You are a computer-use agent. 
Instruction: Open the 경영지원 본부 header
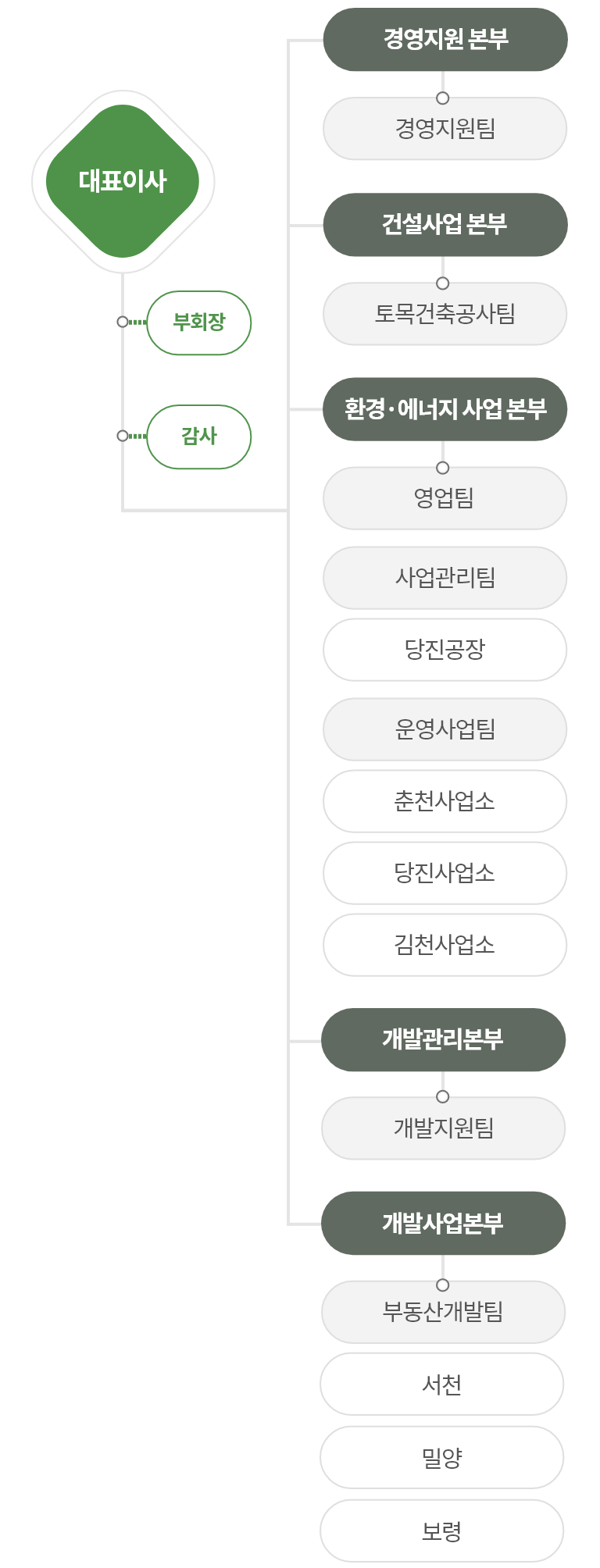click(x=445, y=39)
